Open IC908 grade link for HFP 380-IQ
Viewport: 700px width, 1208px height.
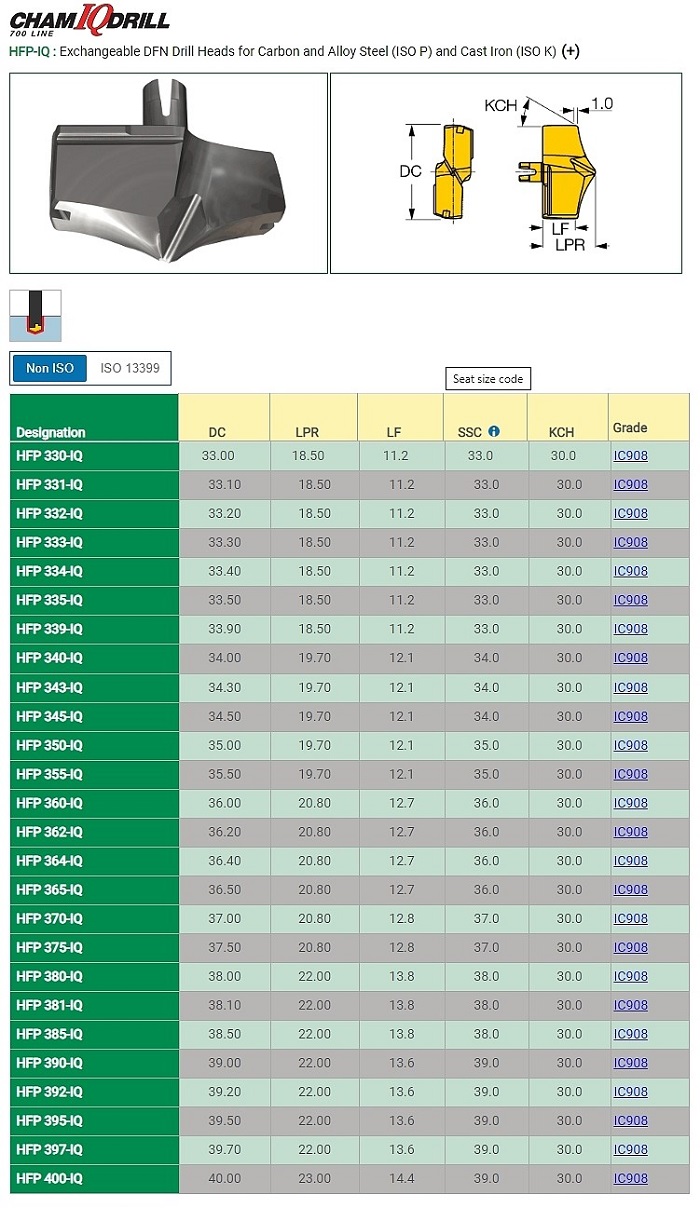pyautogui.click(x=631, y=976)
